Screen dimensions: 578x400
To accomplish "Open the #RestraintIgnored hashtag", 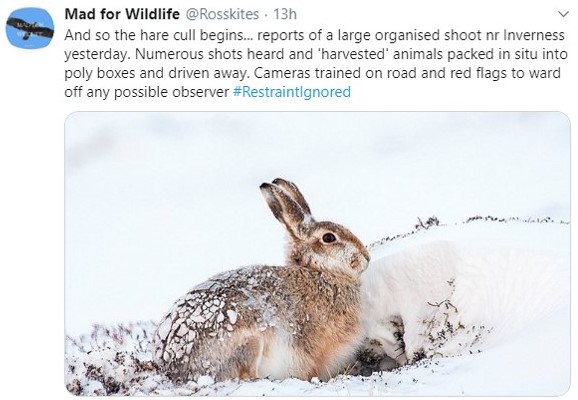I will point(292,92).
